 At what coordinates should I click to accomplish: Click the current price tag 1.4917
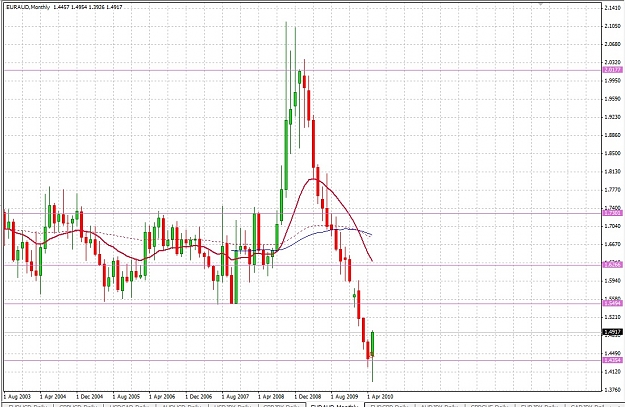coord(612,332)
